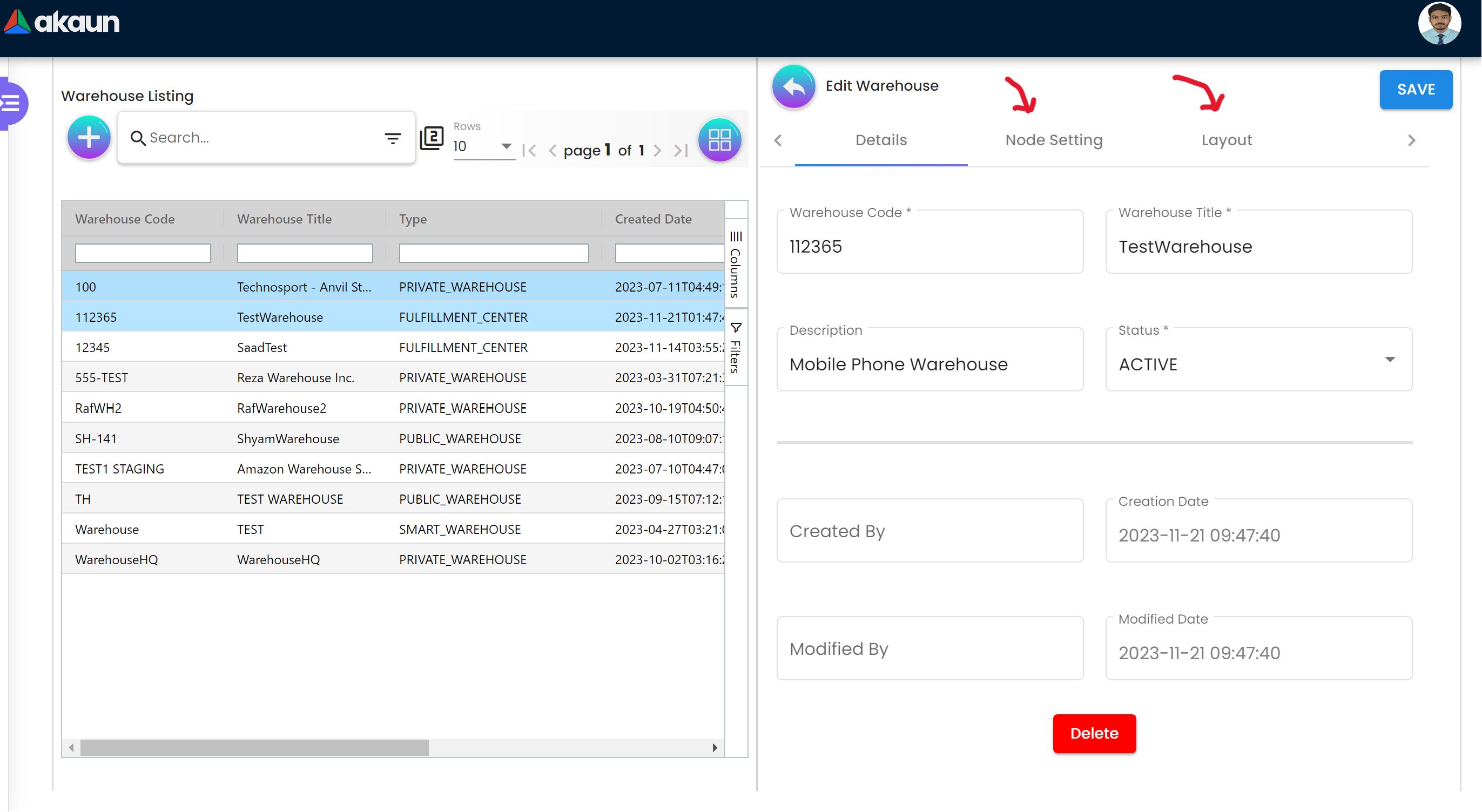Click the Warehouse Code column filter box
The width and height of the screenshot is (1482, 812).
point(143,253)
